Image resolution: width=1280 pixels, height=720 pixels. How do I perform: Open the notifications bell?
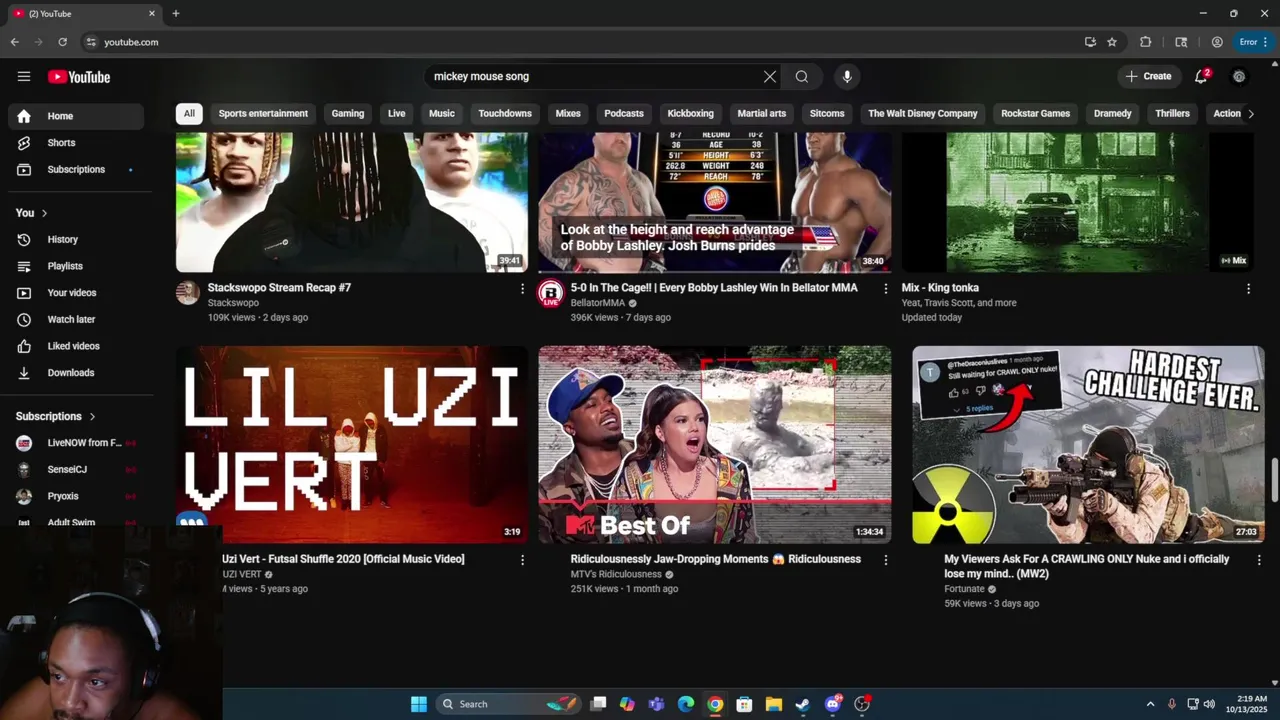(x=1201, y=76)
